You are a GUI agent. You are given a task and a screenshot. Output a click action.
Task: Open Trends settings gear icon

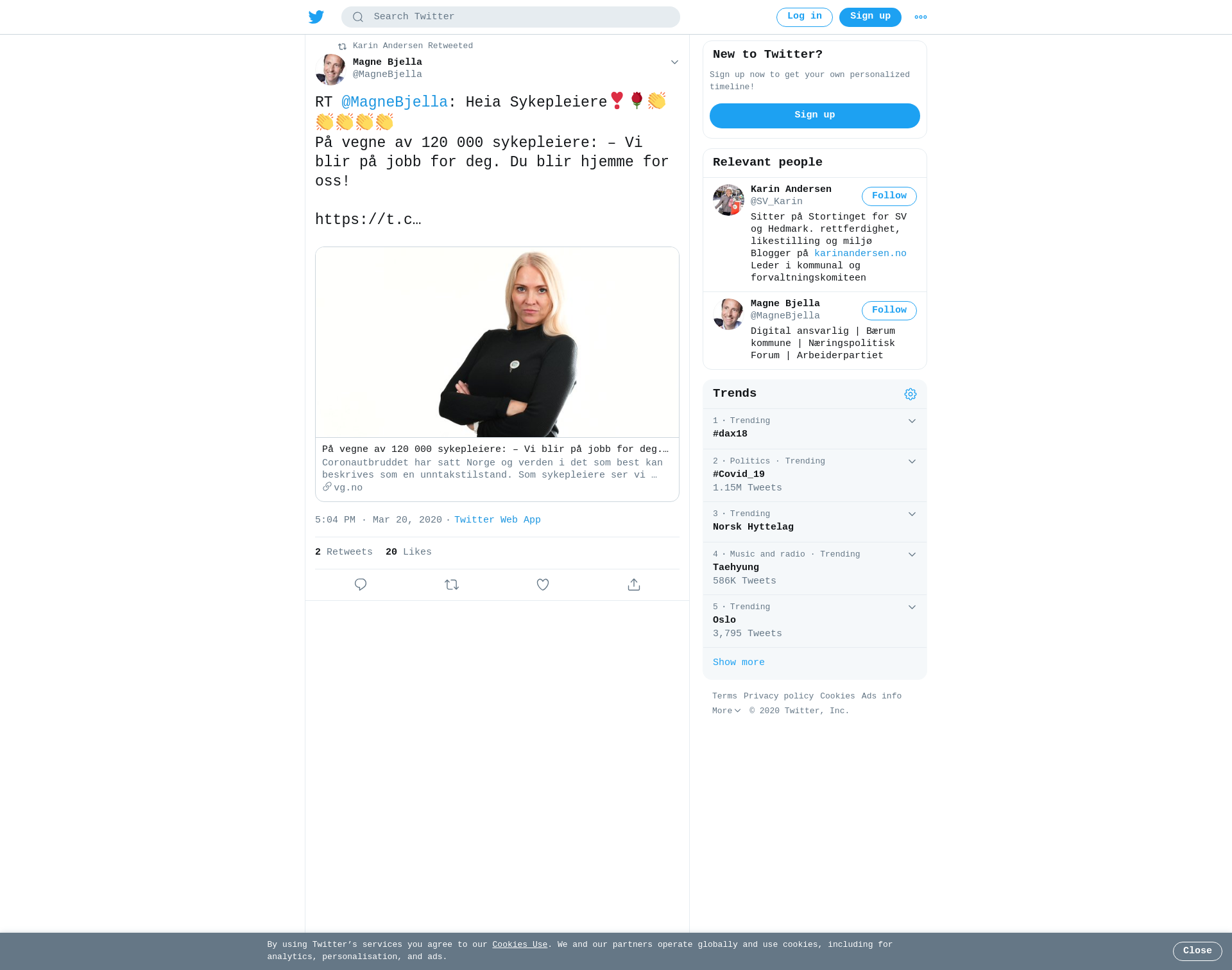tap(911, 394)
